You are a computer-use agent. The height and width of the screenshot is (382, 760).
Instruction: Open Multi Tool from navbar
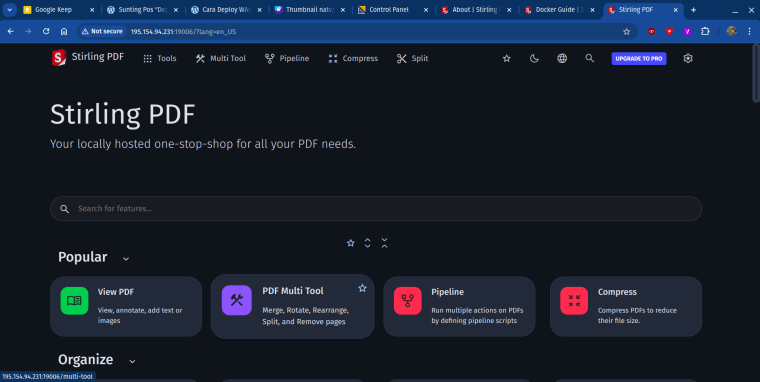[221, 58]
